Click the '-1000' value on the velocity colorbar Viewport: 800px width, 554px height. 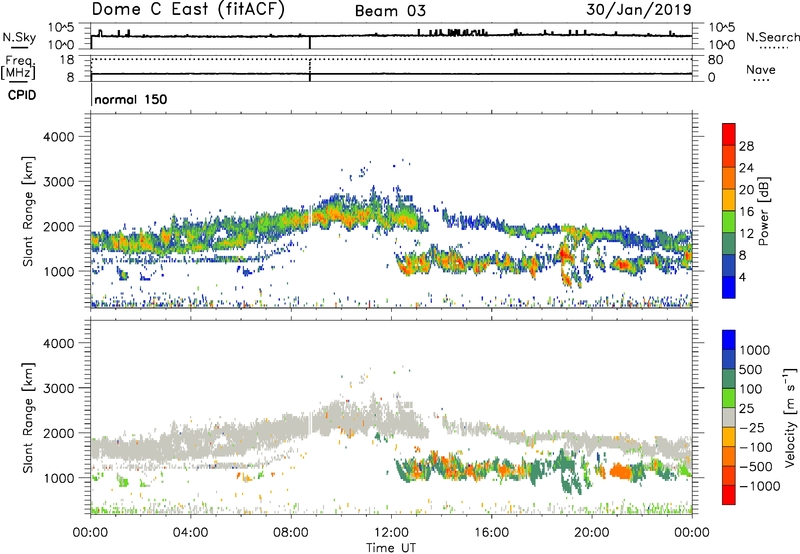point(759,486)
